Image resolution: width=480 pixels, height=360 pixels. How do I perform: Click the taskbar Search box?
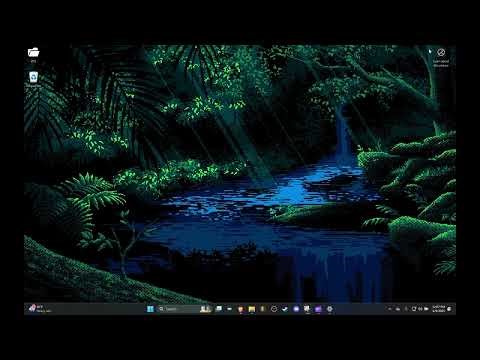click(184, 309)
